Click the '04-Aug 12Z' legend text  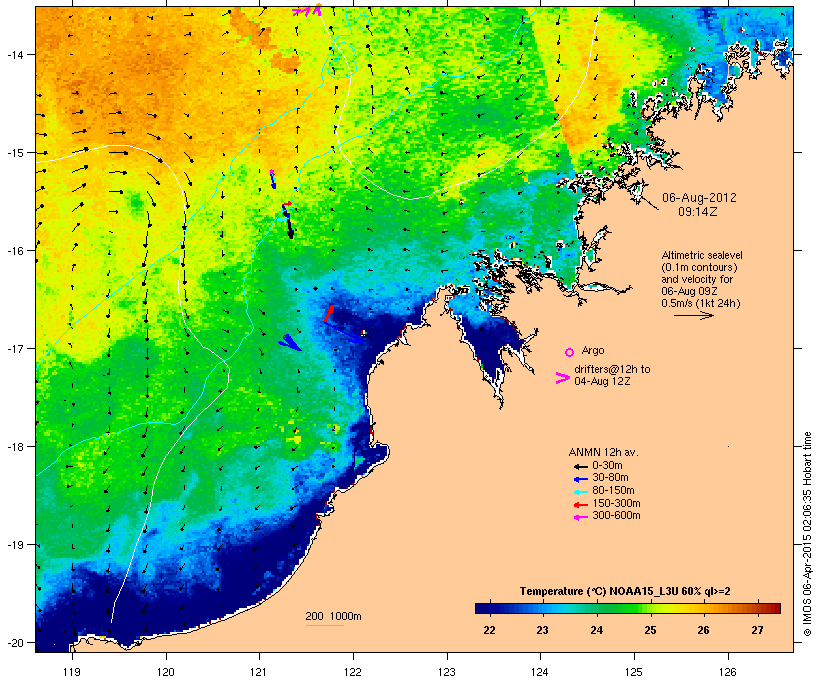click(602, 381)
